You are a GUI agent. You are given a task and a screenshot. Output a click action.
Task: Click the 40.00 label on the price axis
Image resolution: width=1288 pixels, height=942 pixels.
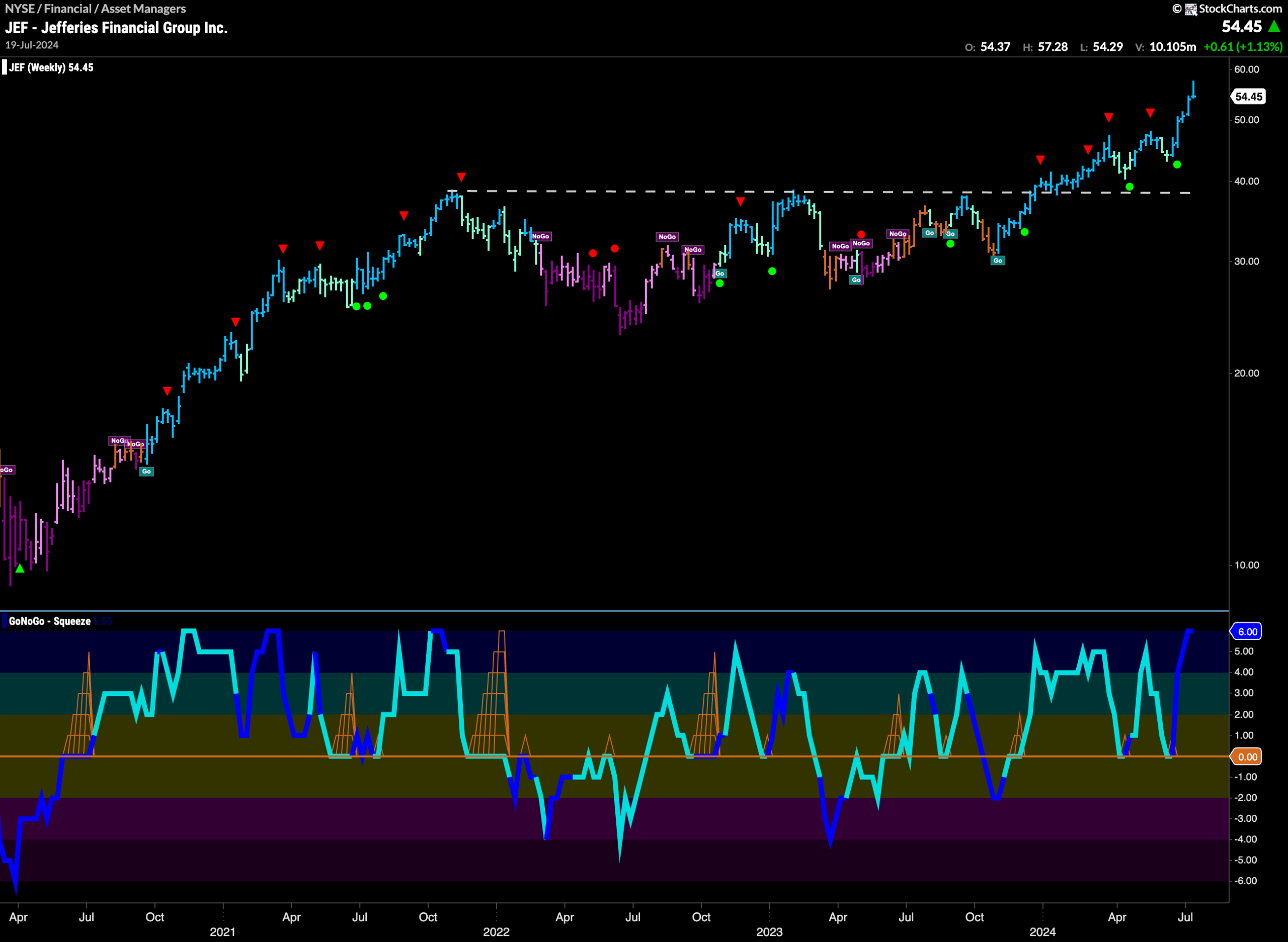click(1246, 182)
